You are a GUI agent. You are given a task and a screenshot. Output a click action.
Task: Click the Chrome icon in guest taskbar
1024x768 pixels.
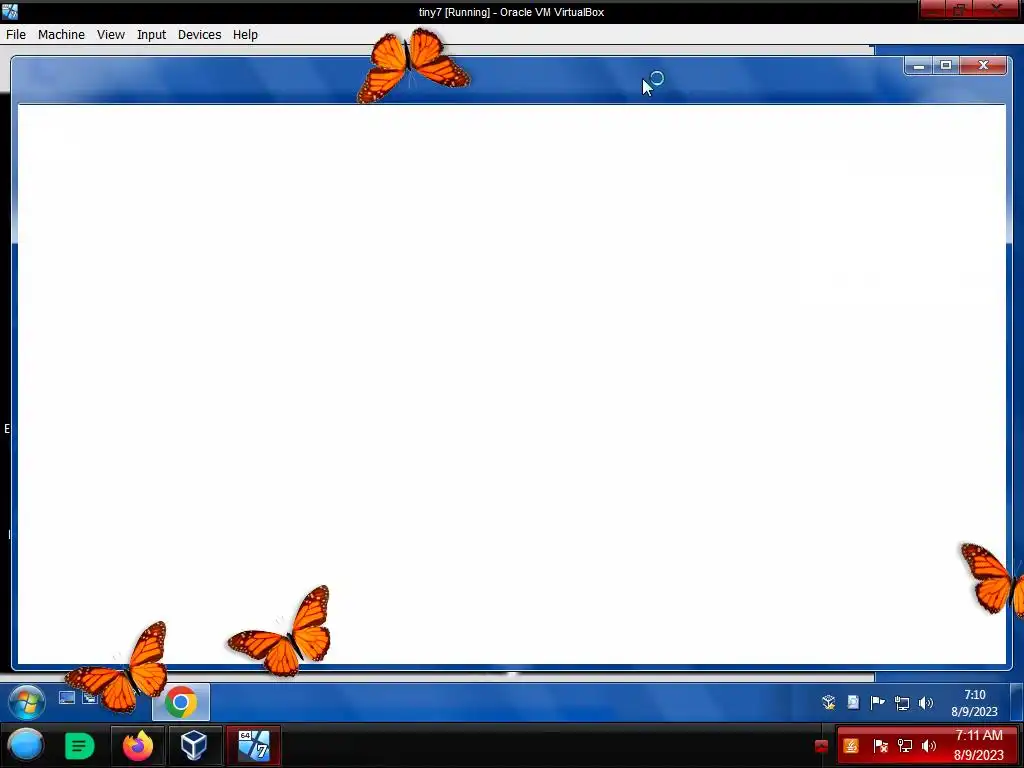181,702
